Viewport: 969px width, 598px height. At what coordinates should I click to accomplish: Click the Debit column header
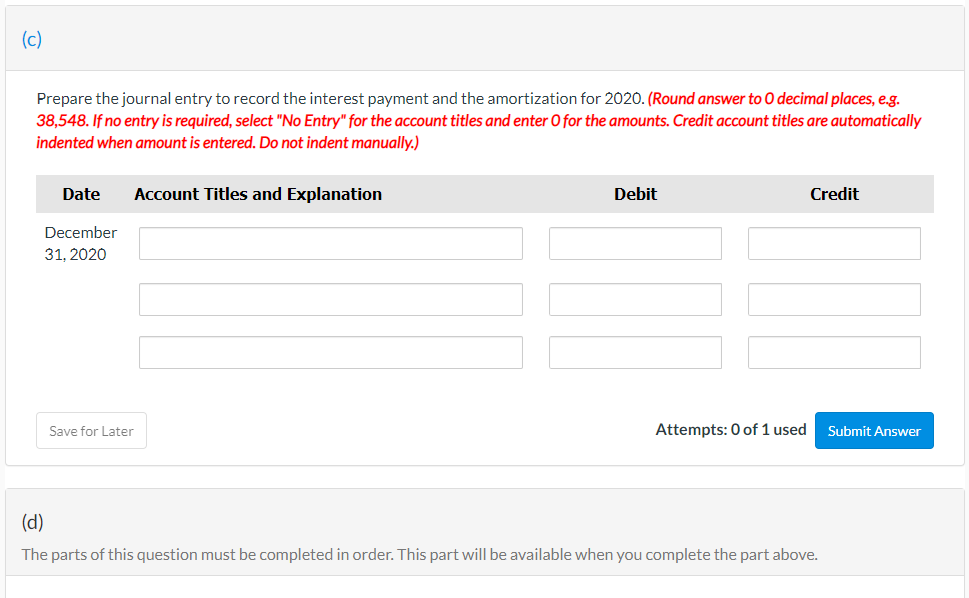coord(635,194)
